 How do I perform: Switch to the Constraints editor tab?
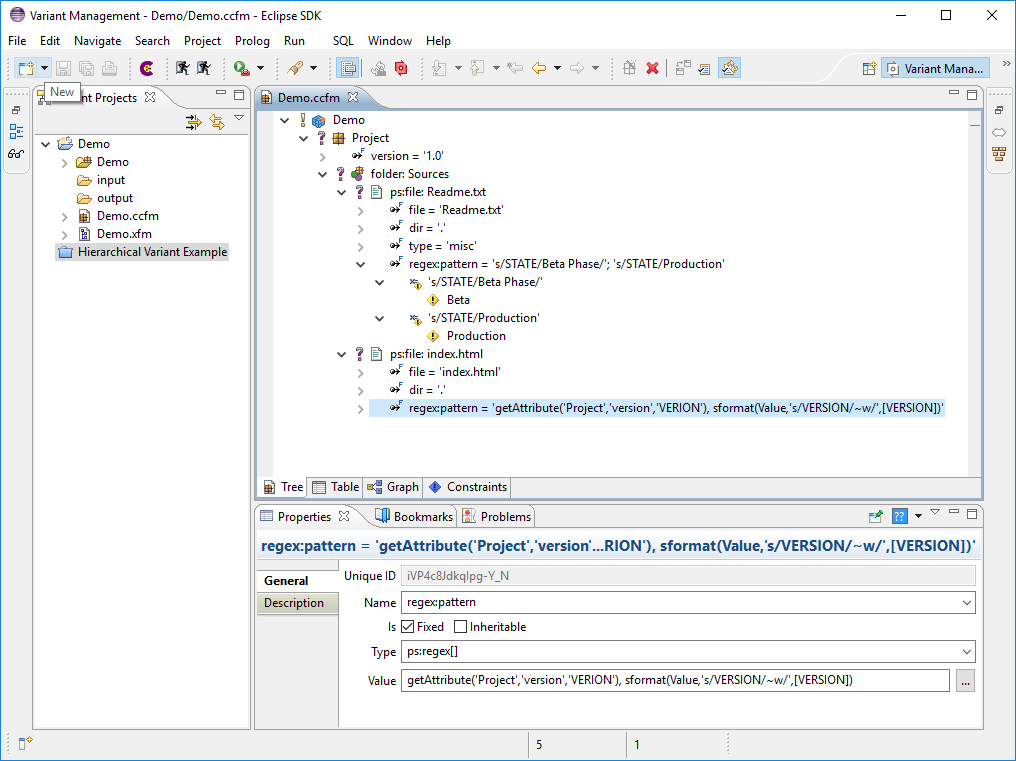coord(468,487)
